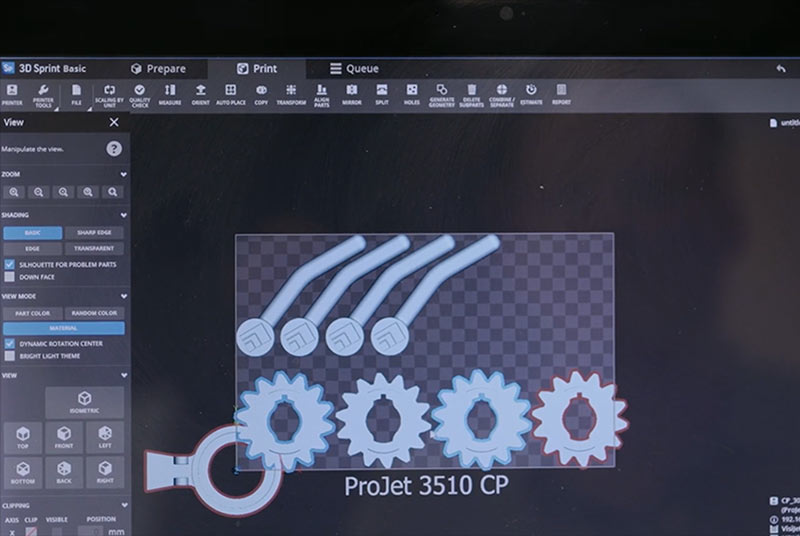Toggle the clipping Visible checkbox
The width and height of the screenshot is (800, 536).
point(56,532)
